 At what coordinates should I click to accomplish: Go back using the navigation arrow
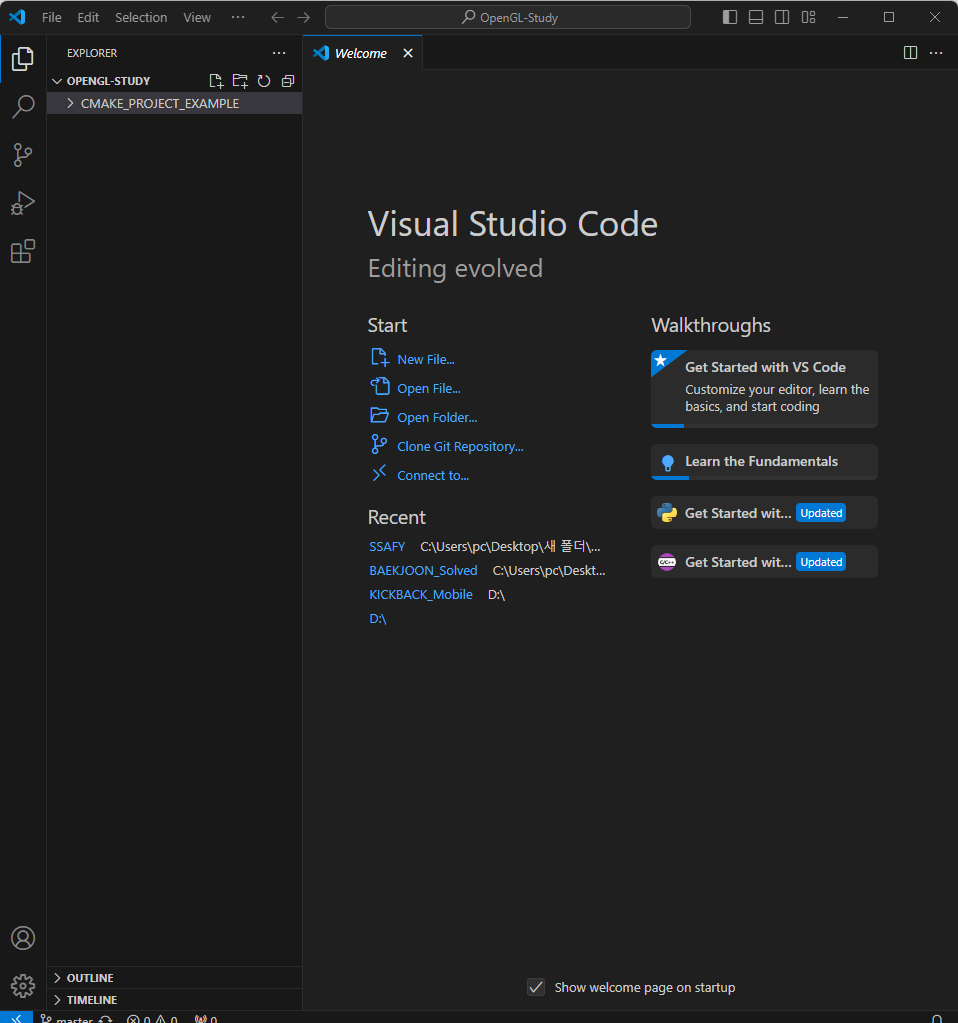[x=277, y=18]
